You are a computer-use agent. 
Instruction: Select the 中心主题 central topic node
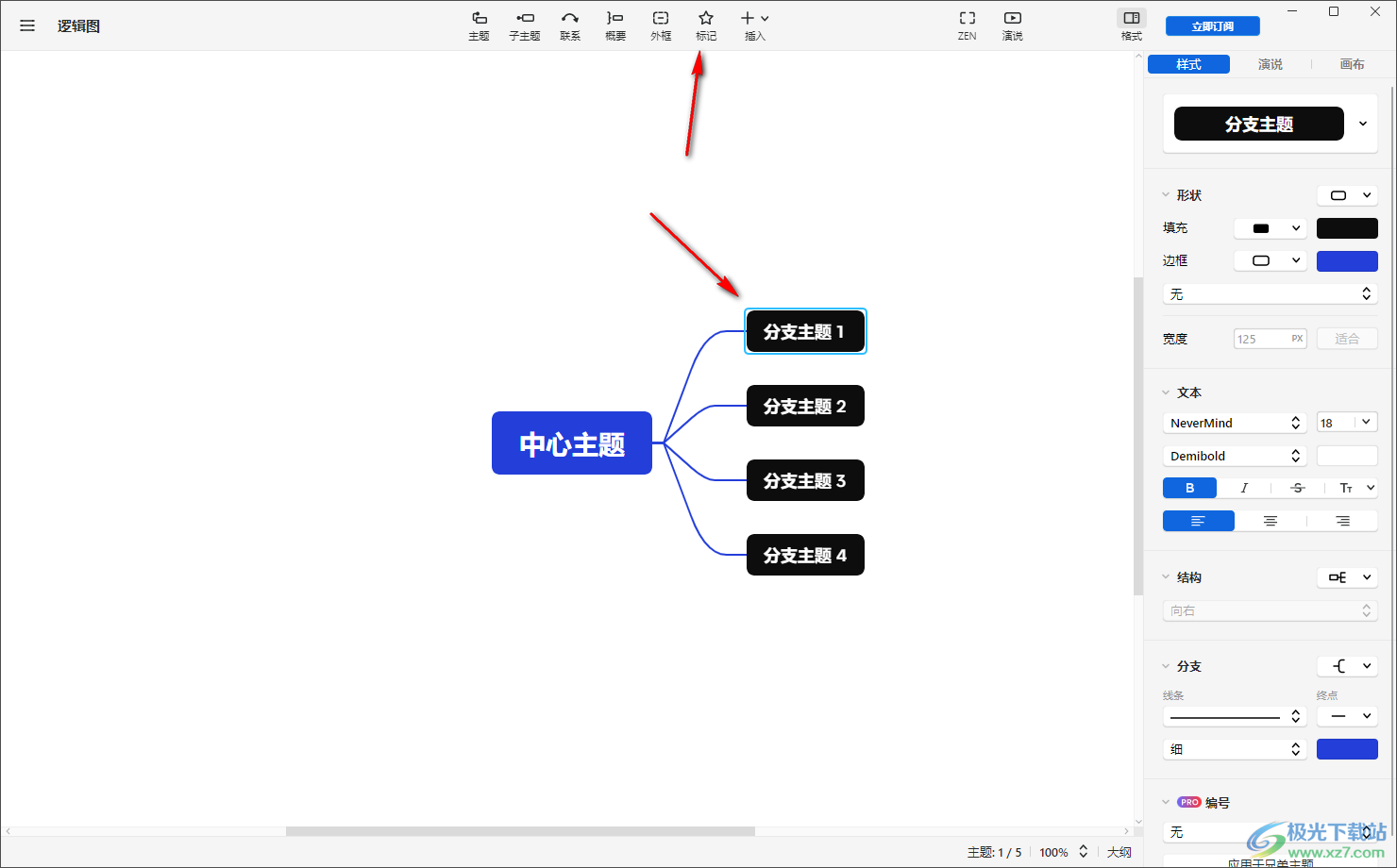pos(572,443)
